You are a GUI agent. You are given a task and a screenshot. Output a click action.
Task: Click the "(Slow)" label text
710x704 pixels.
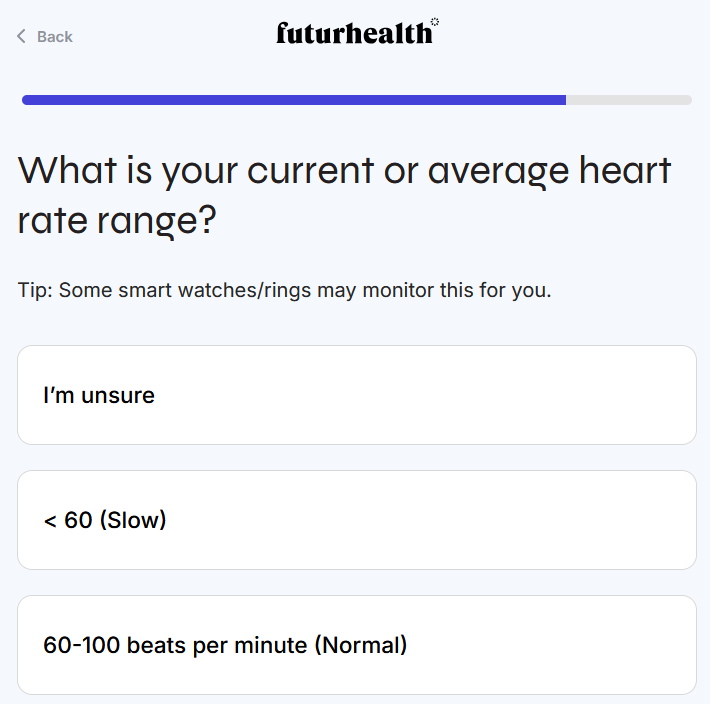click(x=133, y=520)
